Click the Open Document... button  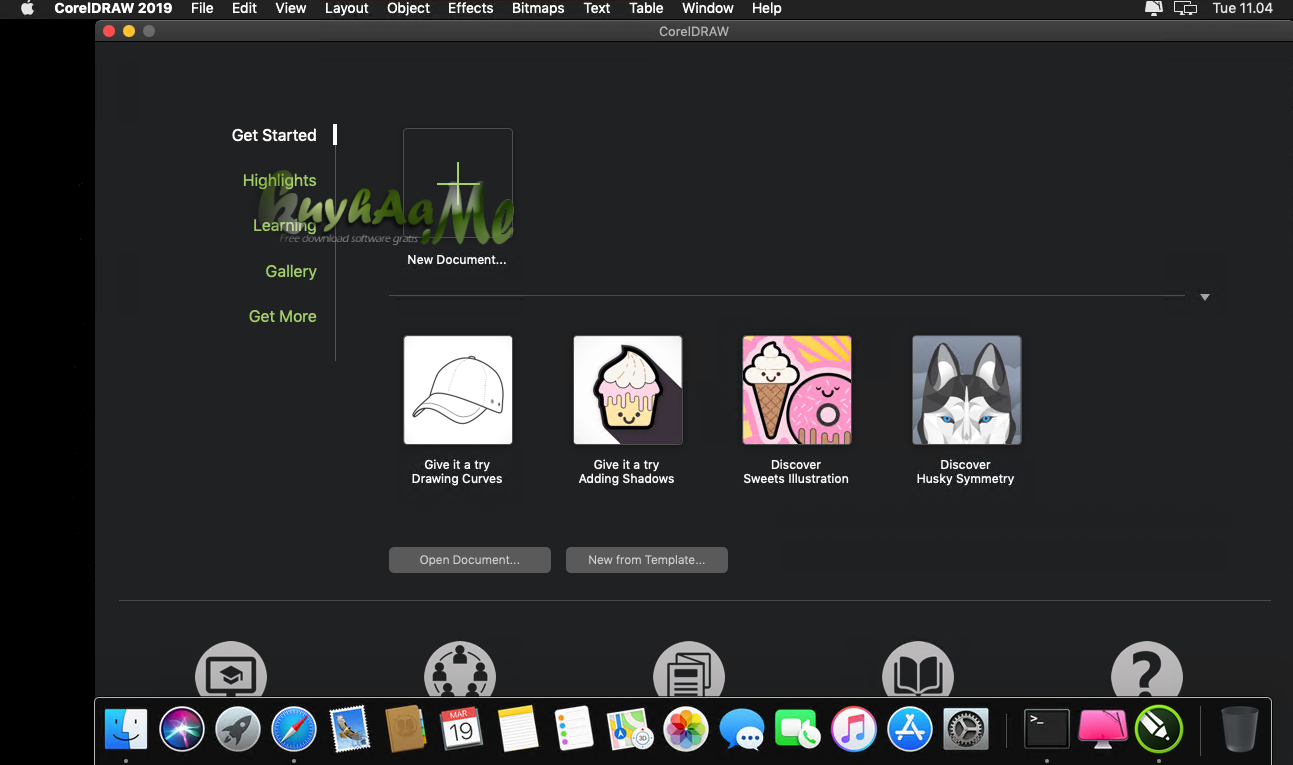470,560
